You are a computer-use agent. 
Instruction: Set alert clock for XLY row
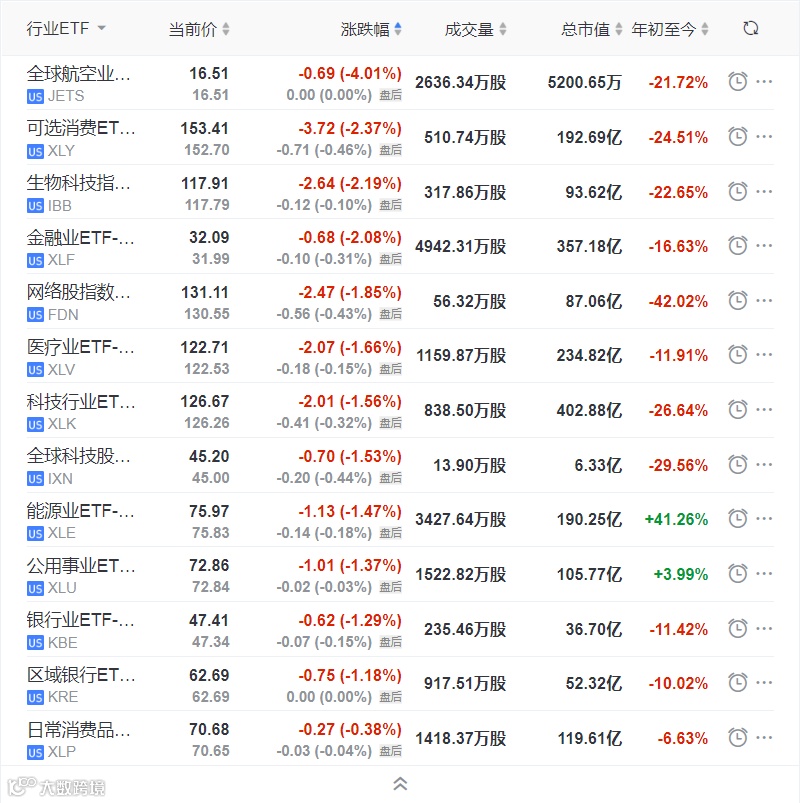coord(738,137)
